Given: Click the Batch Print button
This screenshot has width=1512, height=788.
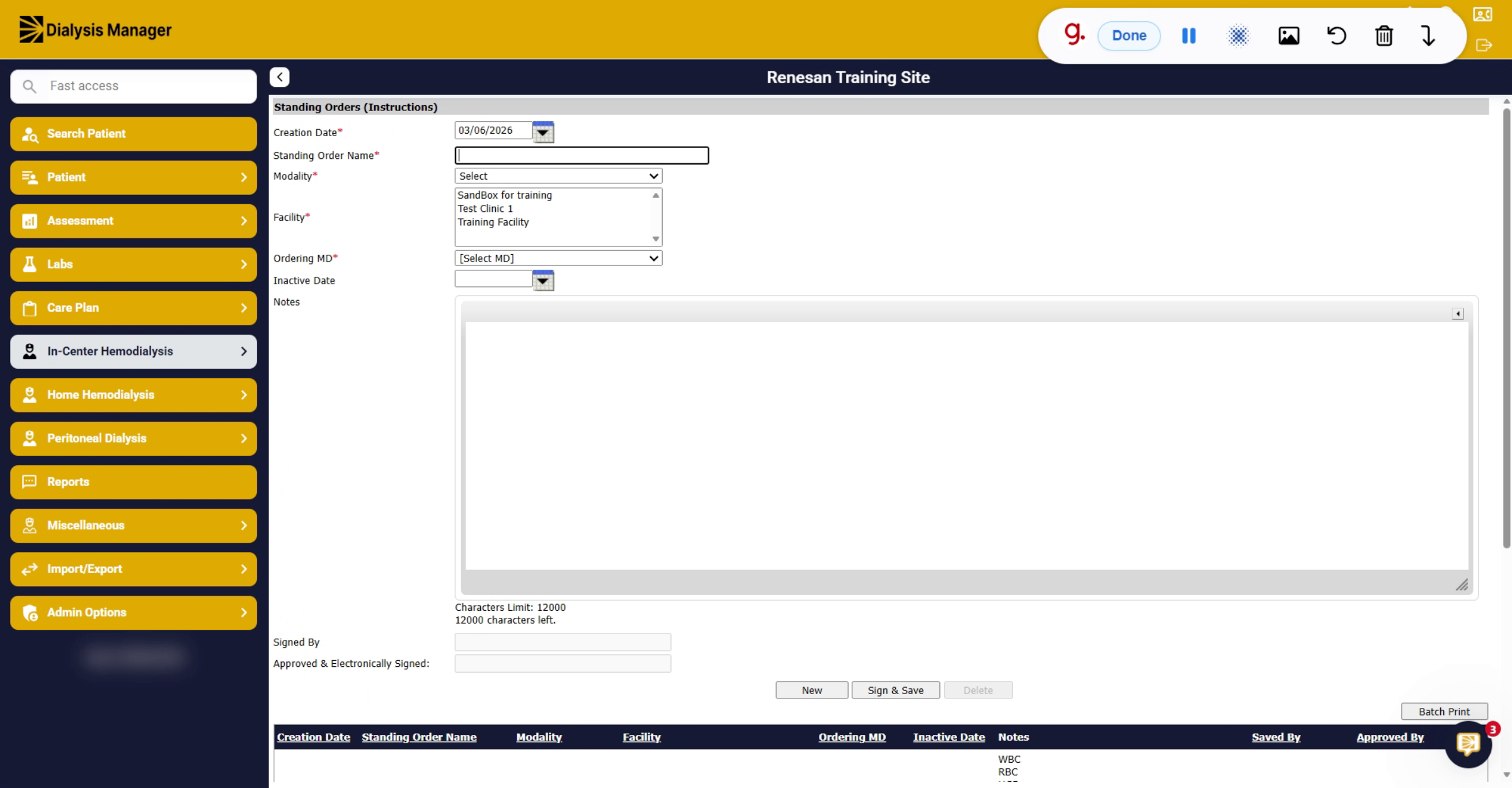Looking at the screenshot, I should (1444, 712).
